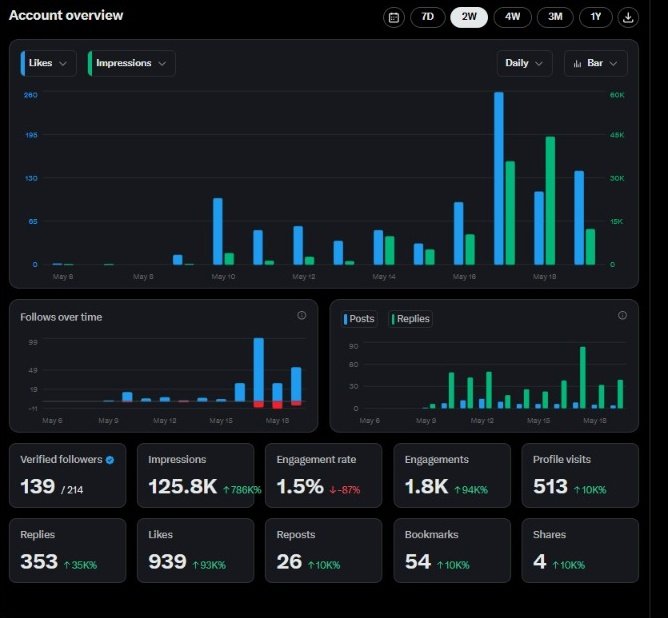
Task: Open the Profile visits card
Action: [x=580, y=475]
